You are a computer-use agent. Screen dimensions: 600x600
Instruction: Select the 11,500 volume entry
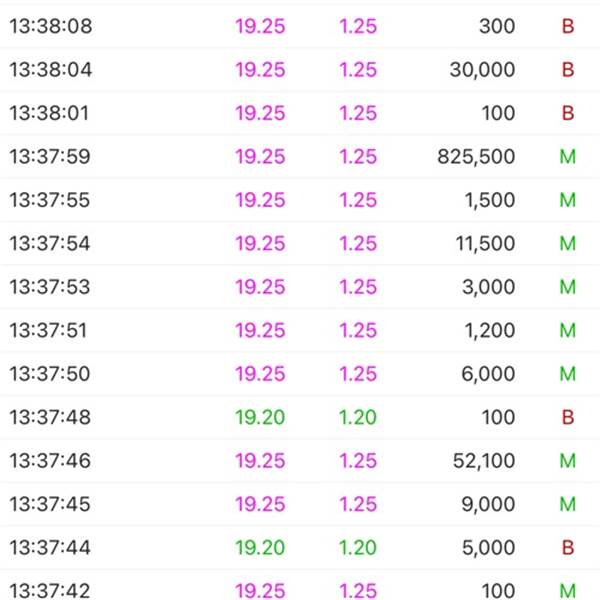pyautogui.click(x=485, y=243)
